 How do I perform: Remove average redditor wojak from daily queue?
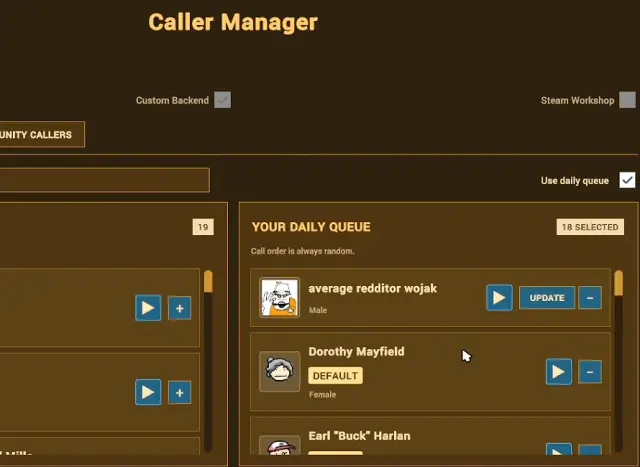pos(590,298)
